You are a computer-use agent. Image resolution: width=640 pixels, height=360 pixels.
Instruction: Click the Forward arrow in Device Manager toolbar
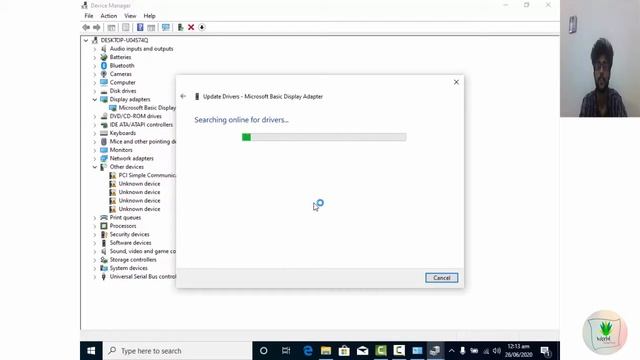97,27
